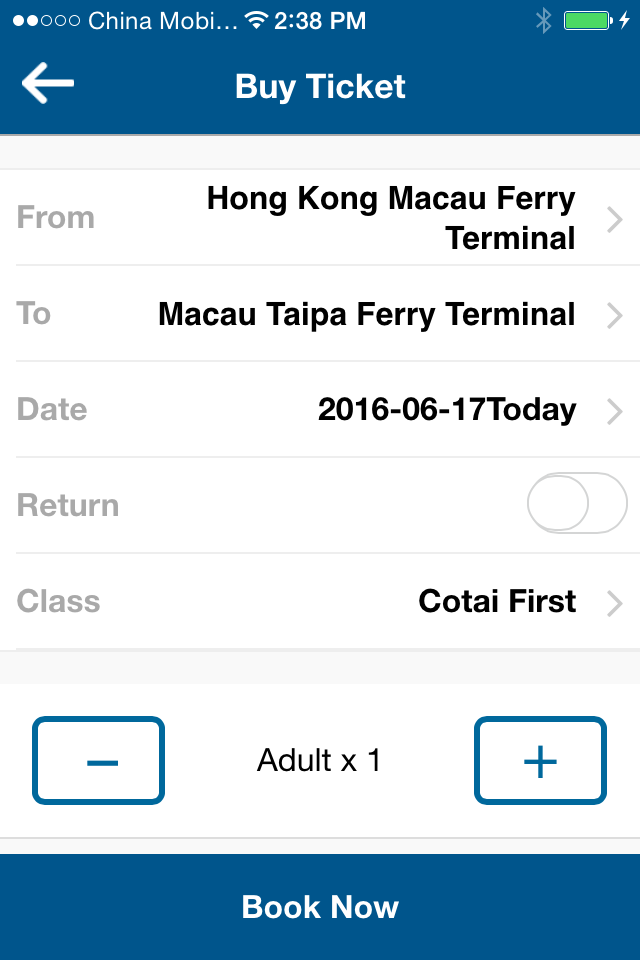Tap the 2:38 PM status clock
The image size is (640, 960).
(320, 20)
